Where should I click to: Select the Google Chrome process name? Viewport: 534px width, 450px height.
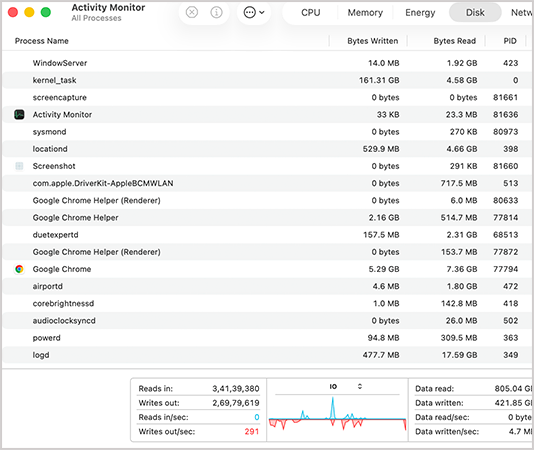click(x=62, y=269)
